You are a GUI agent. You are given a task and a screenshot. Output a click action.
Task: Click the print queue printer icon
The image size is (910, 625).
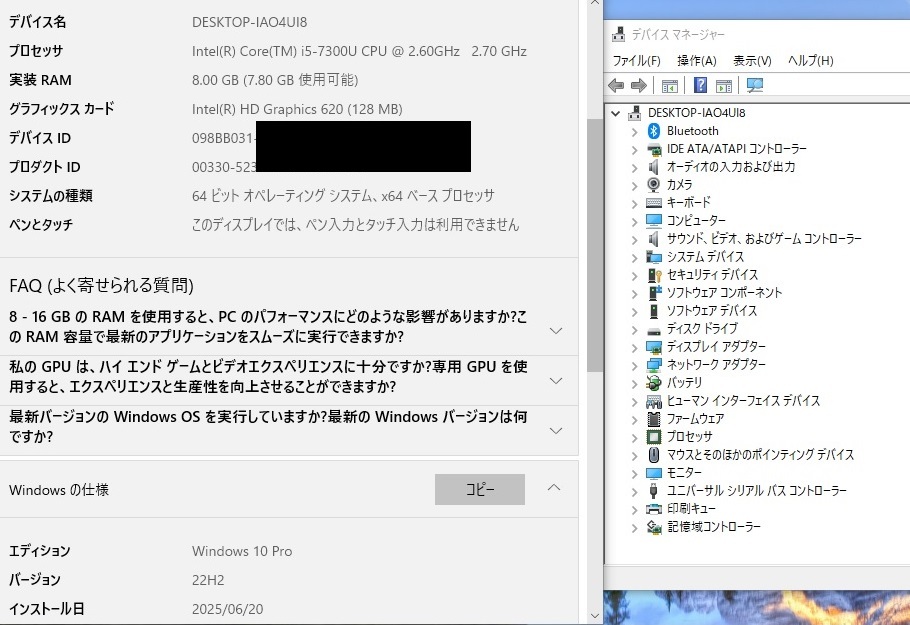pyautogui.click(x=653, y=509)
